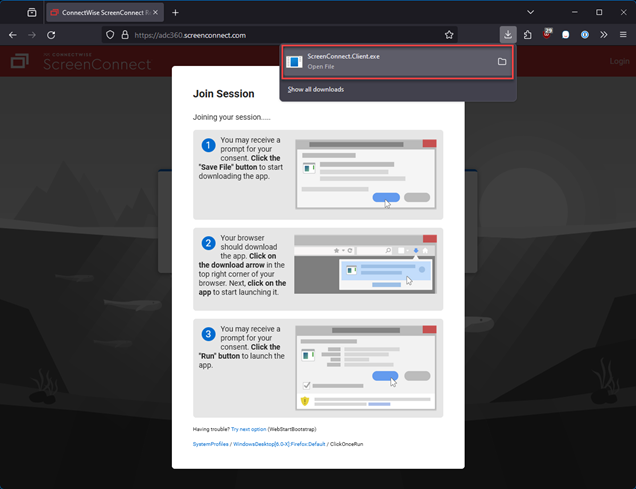Screen dimensions: 636x489
Task: Open Firefox View icon in tab strip
Action: point(32,13)
